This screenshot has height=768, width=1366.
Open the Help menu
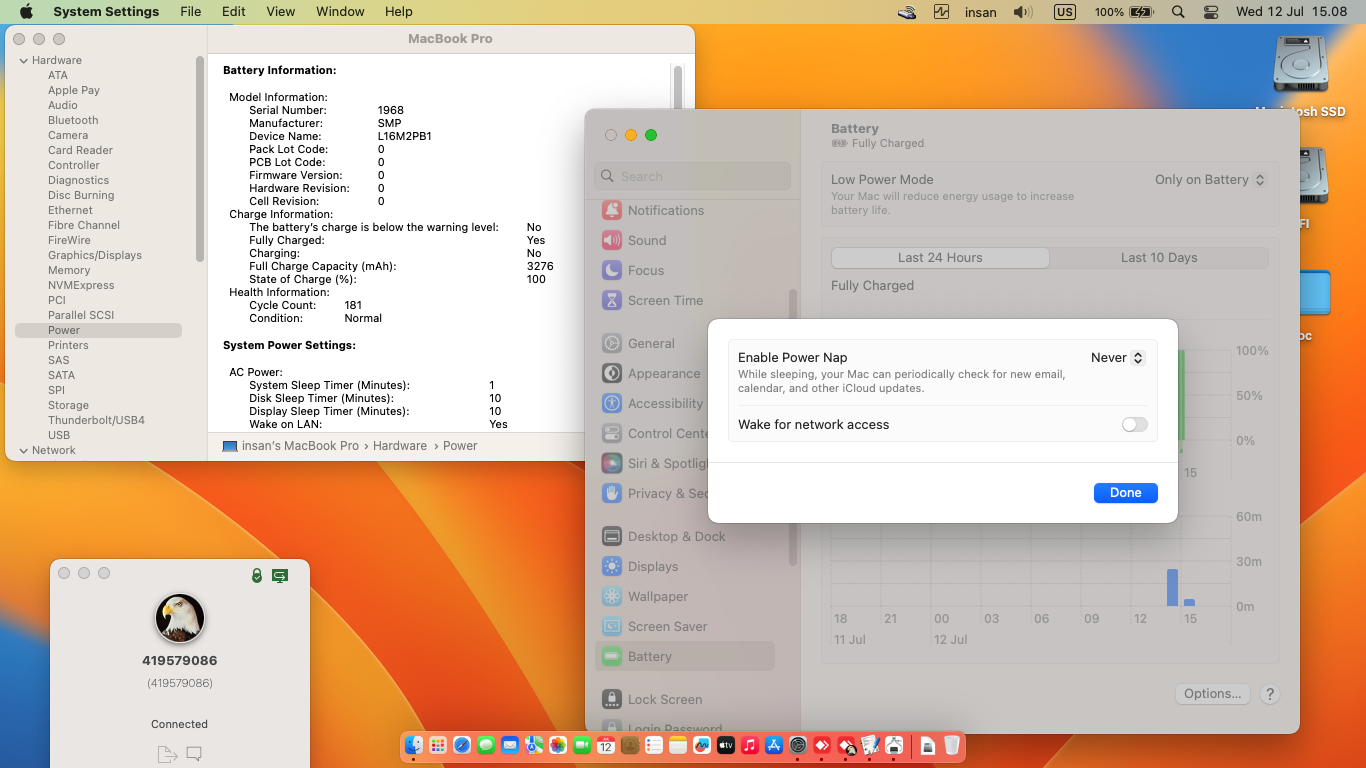click(399, 12)
